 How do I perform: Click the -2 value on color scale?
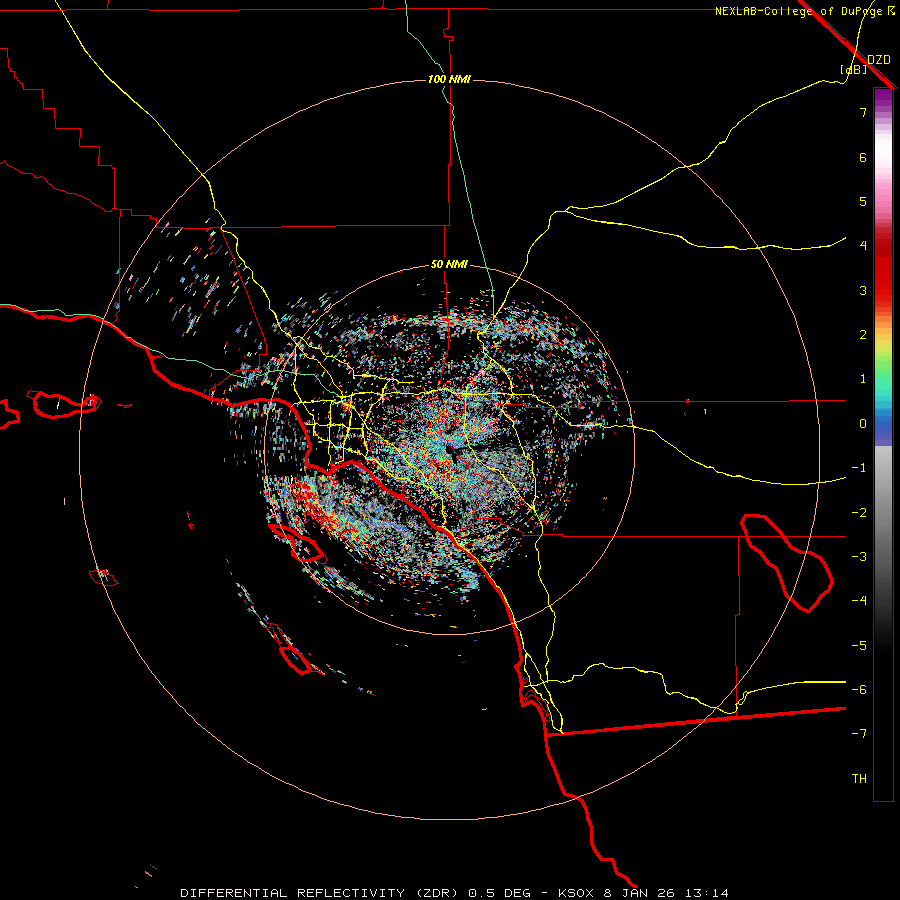click(859, 512)
